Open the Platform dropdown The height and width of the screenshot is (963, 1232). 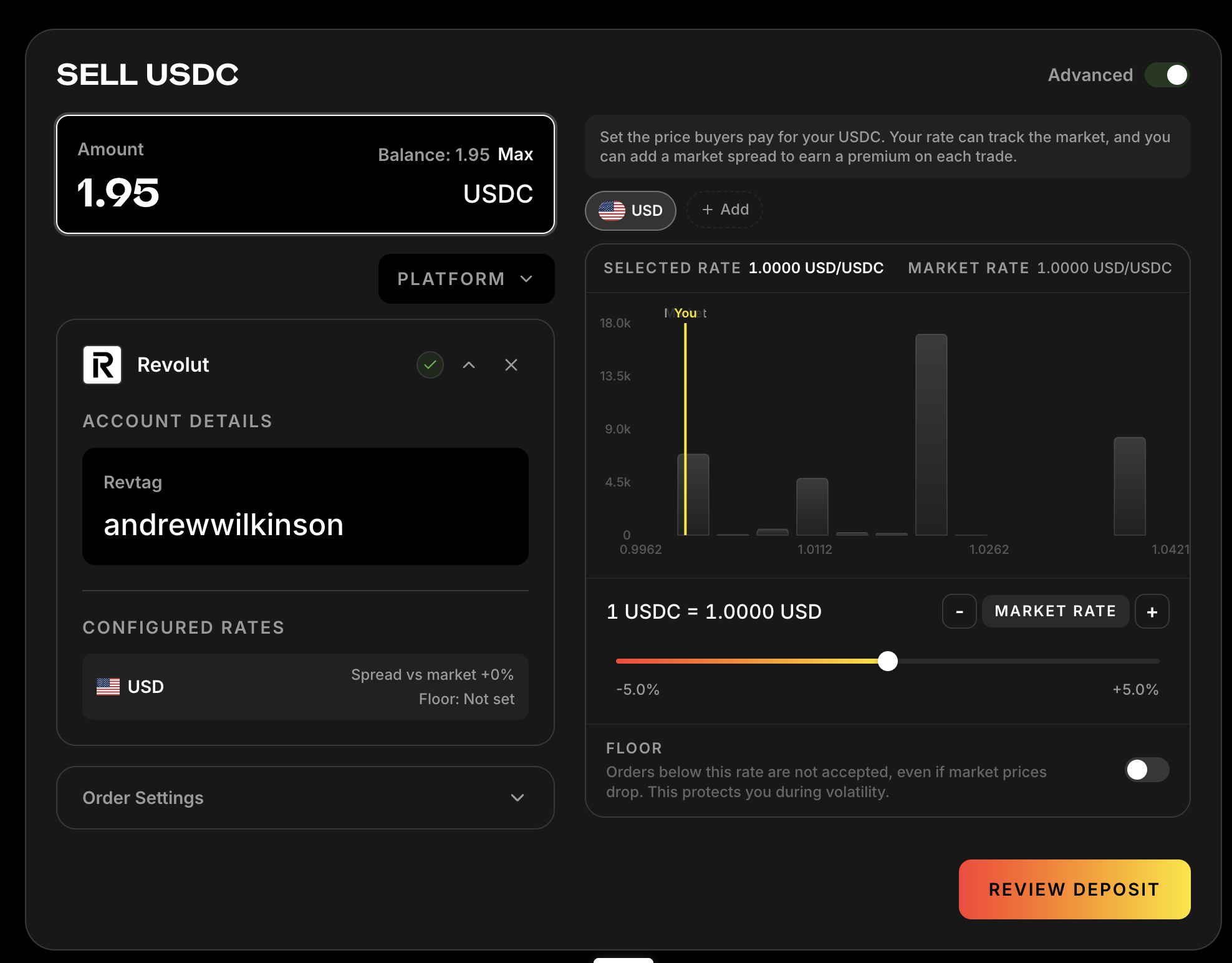pyautogui.click(x=466, y=279)
